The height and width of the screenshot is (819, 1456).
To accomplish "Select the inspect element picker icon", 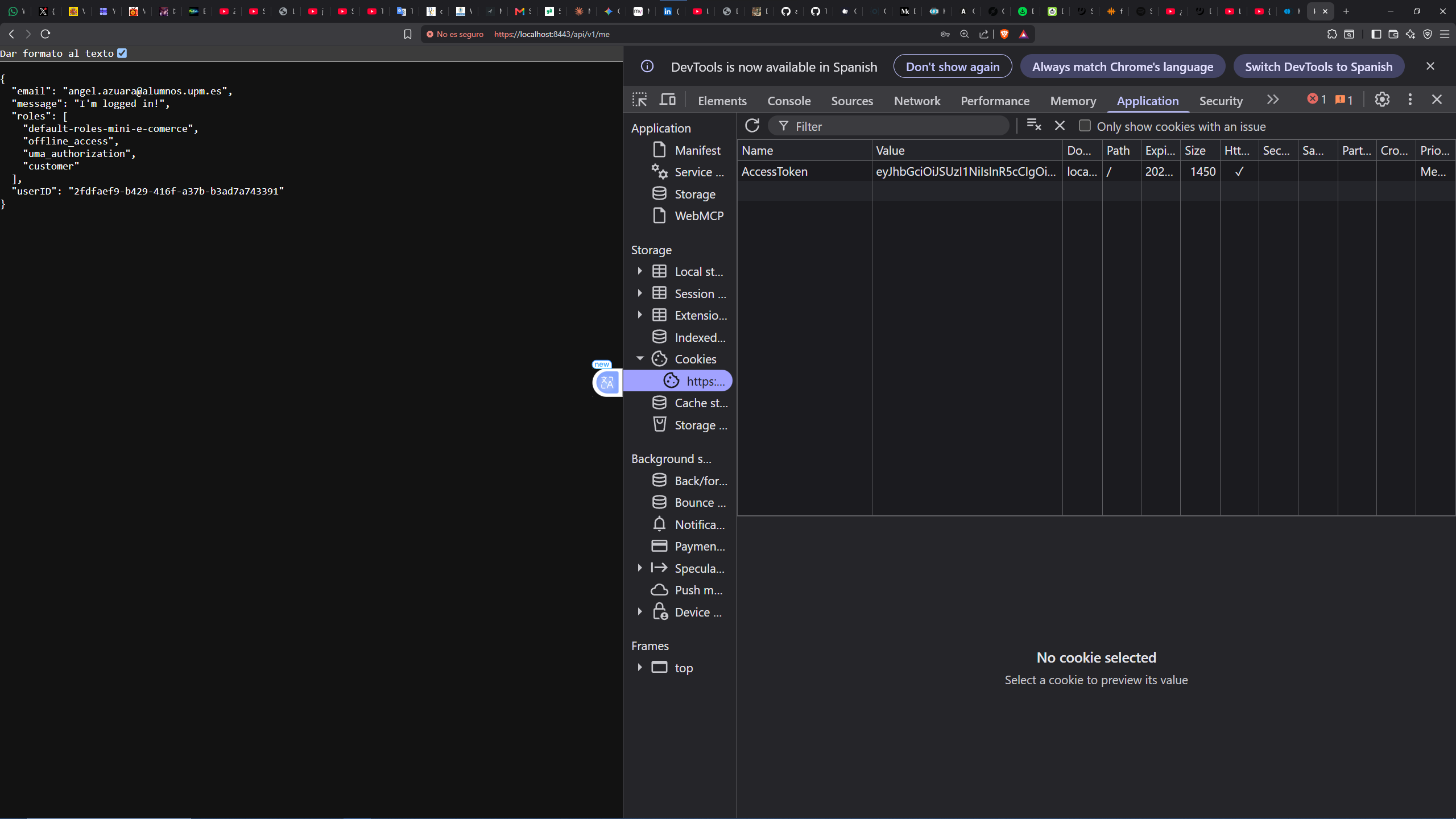I will click(x=640, y=100).
